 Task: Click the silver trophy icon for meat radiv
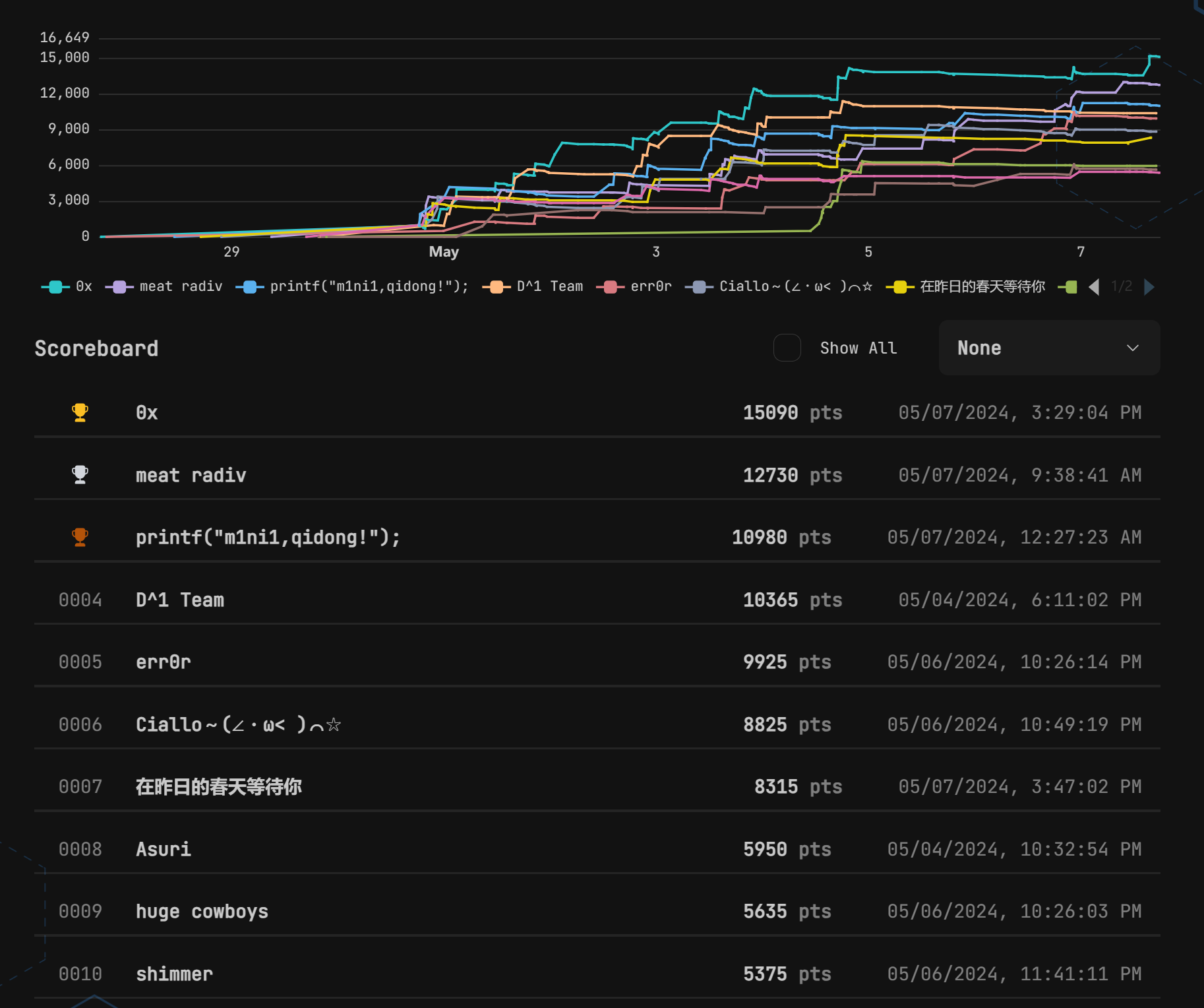pos(80,475)
